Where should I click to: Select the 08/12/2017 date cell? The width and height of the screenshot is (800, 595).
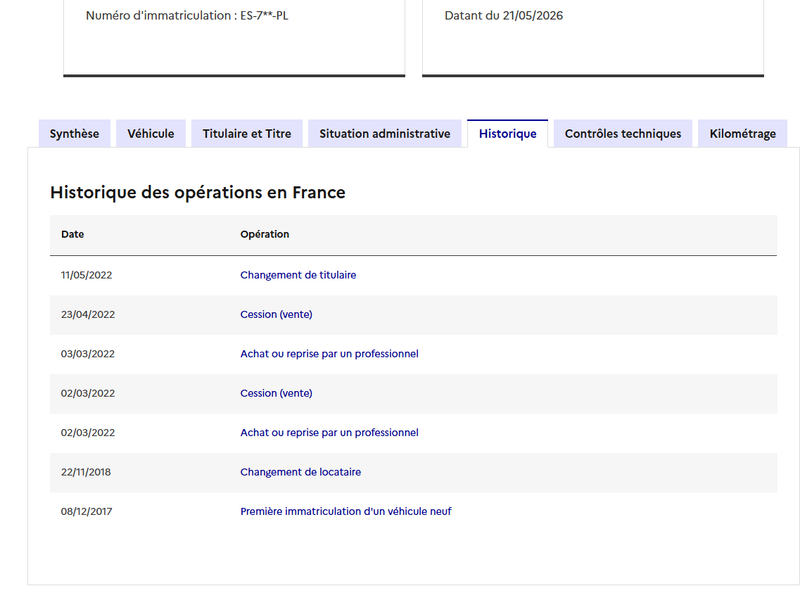pos(86,511)
